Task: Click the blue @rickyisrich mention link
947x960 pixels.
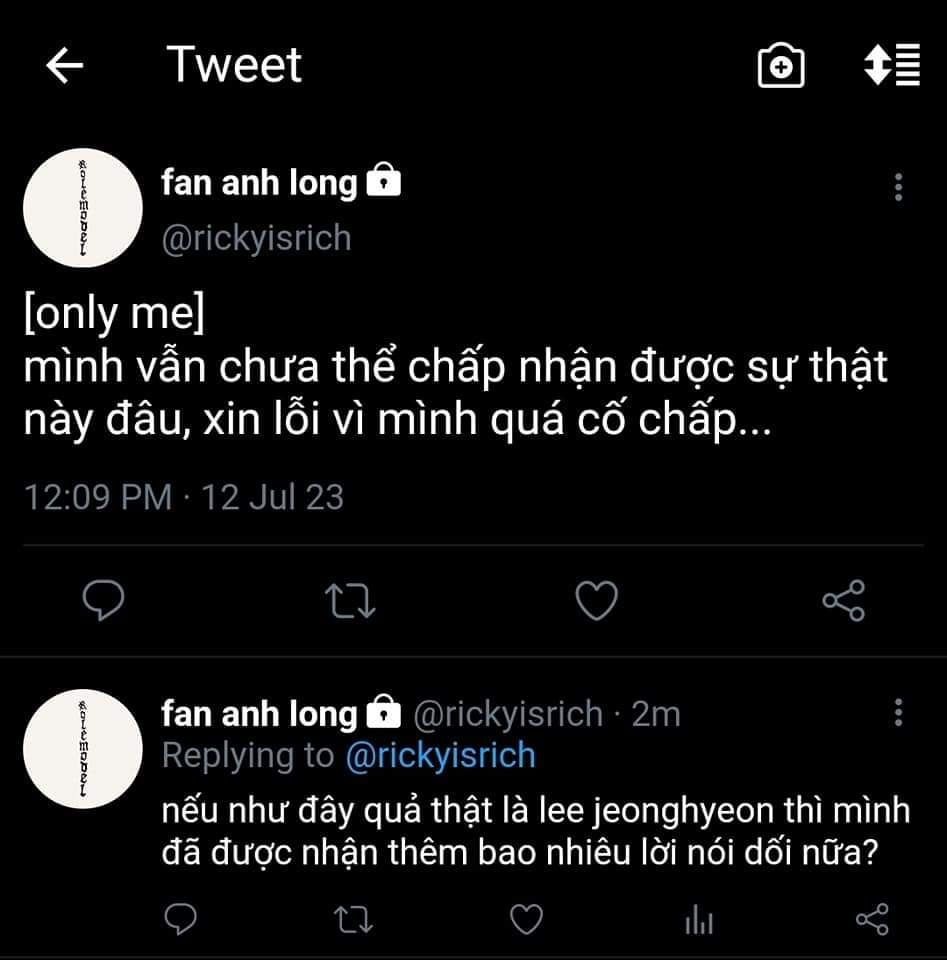Action: click(440, 756)
